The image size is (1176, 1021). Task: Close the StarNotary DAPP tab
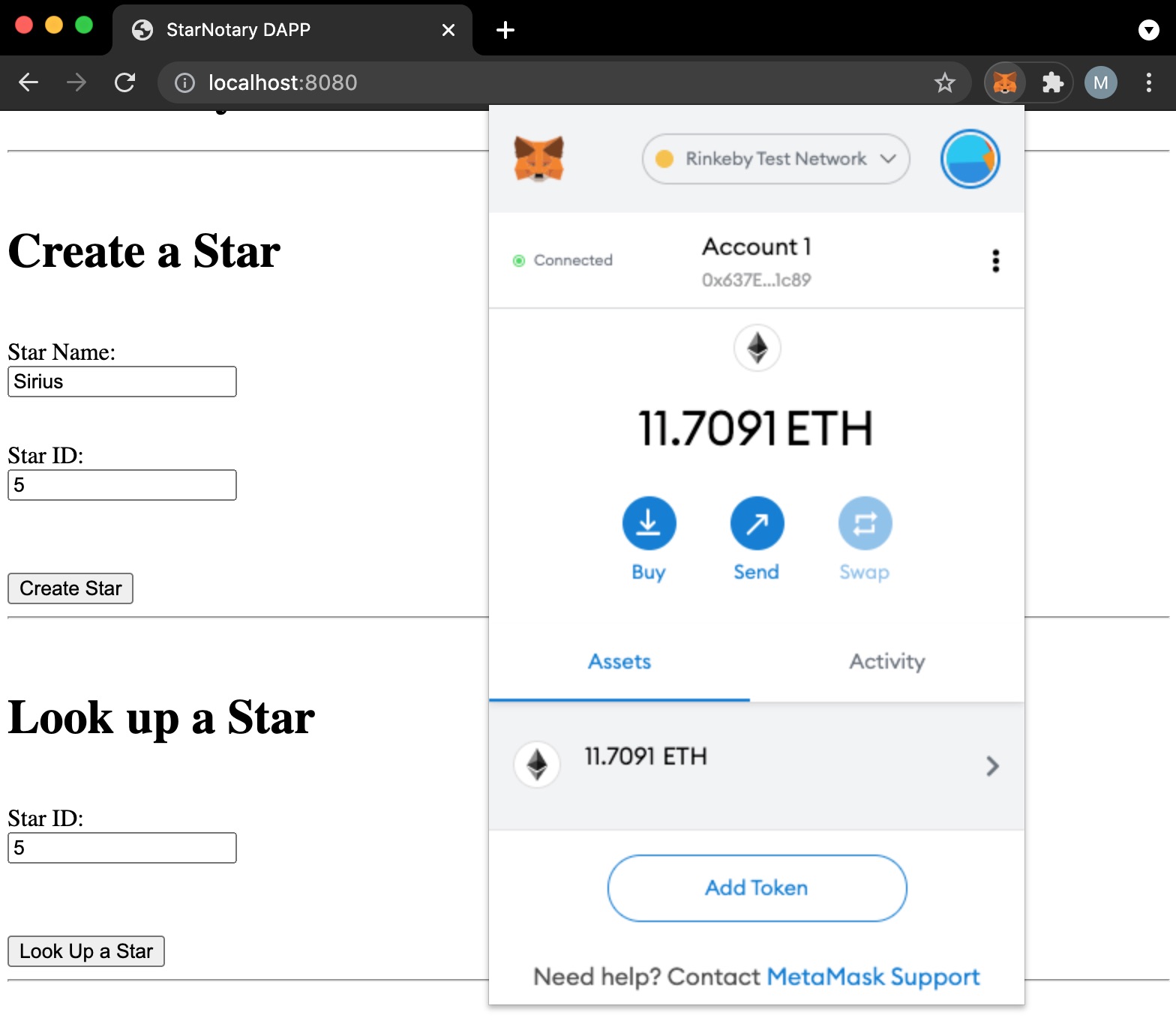[448, 30]
